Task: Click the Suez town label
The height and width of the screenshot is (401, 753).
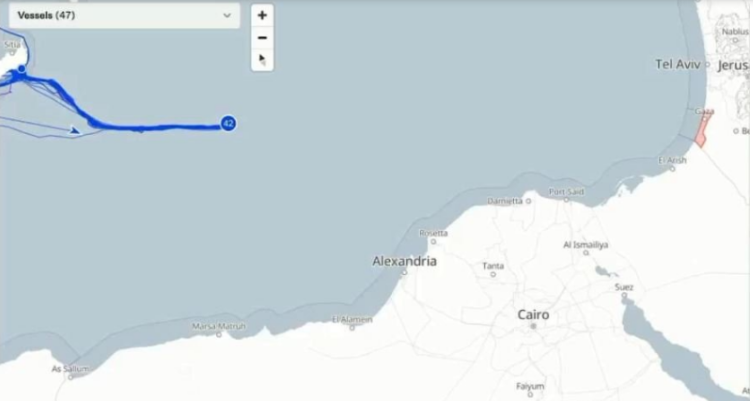Action: pyautogui.click(x=624, y=287)
